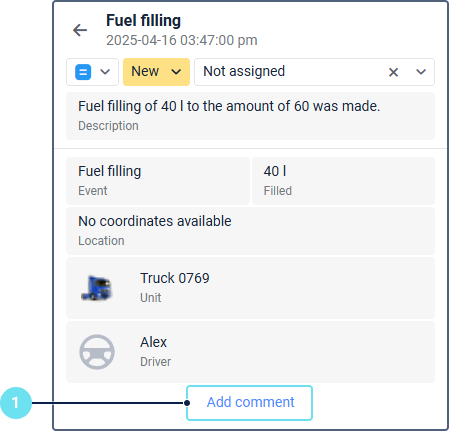449x431 pixels.
Task: Click the driver steering wheel icon
Action: pos(97,352)
